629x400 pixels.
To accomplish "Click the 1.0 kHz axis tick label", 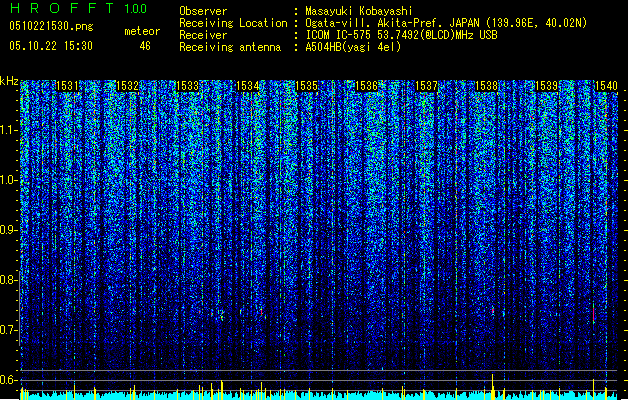I will [9, 180].
